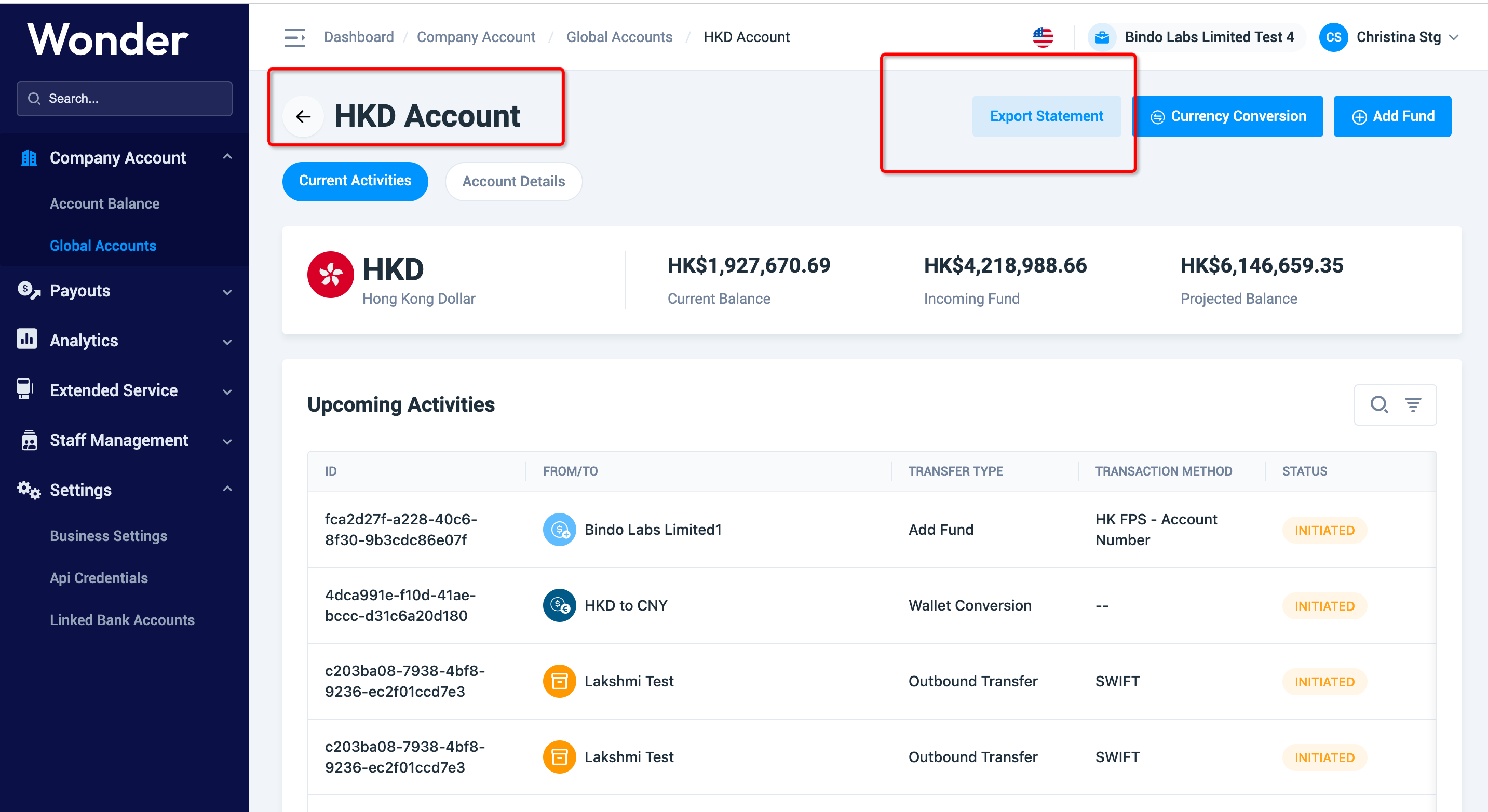
Task: Expand the Extended Service chevron
Action: 227,391
